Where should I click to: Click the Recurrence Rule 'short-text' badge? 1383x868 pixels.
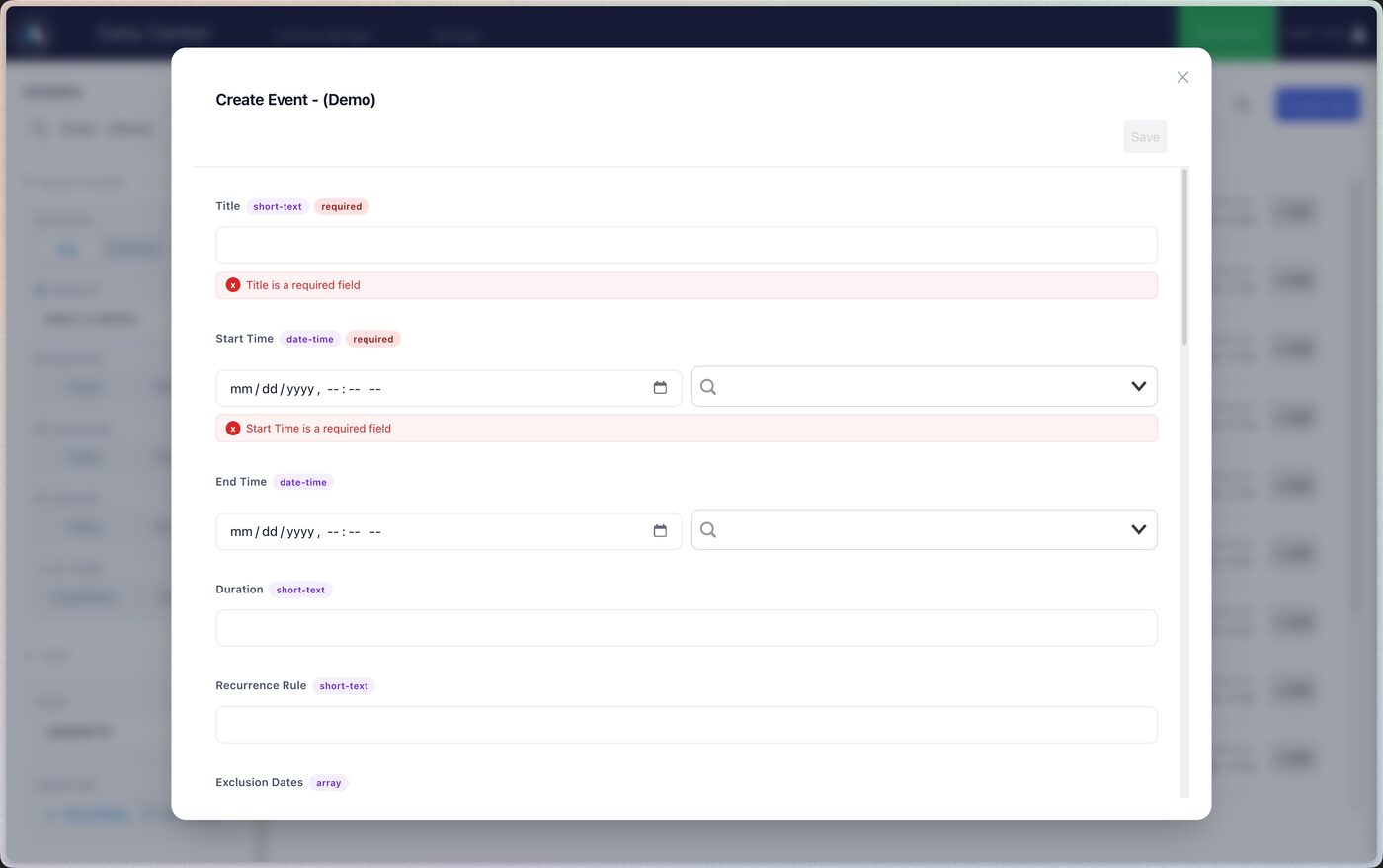[344, 686]
